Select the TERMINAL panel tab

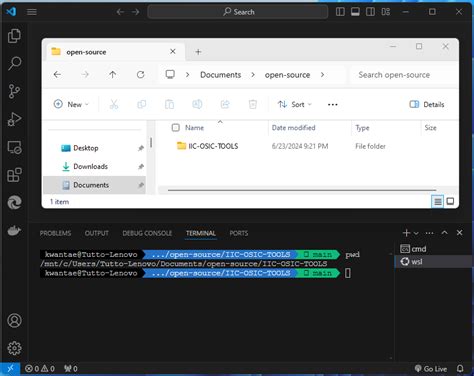201,233
